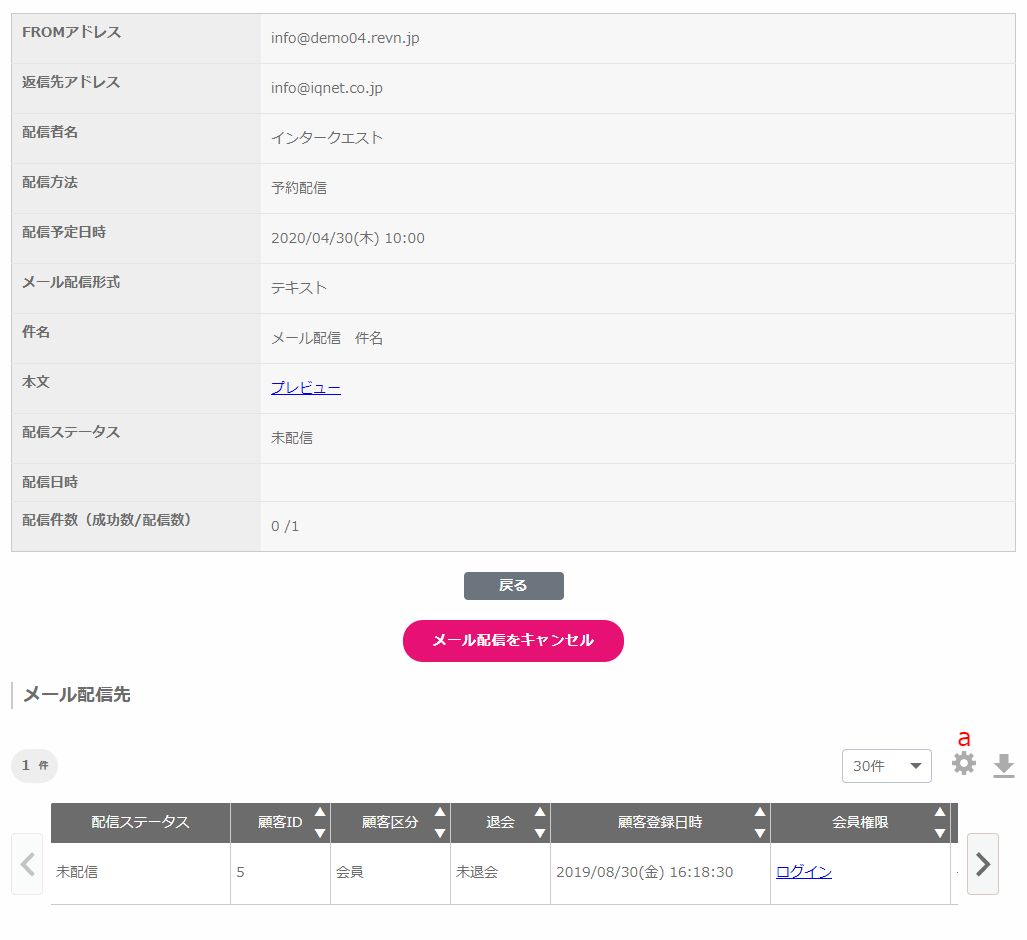The width and height of the screenshot is (1027, 940).
Task: Open table settings with the gear icon
Action: [963, 764]
